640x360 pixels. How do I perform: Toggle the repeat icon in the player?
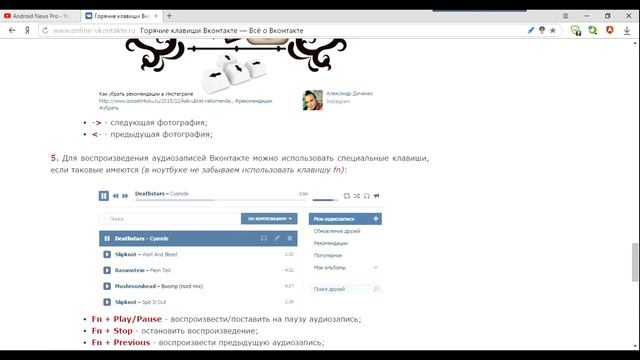(347, 196)
